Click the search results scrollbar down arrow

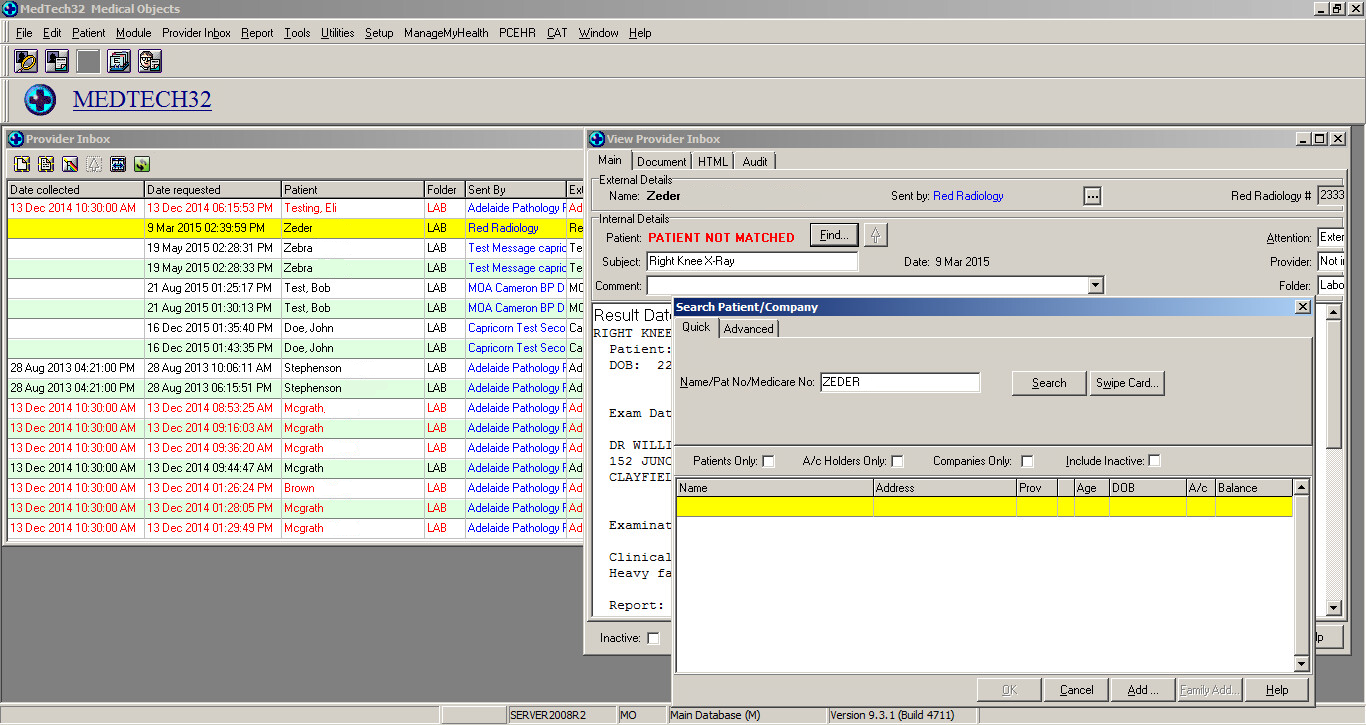click(1301, 664)
